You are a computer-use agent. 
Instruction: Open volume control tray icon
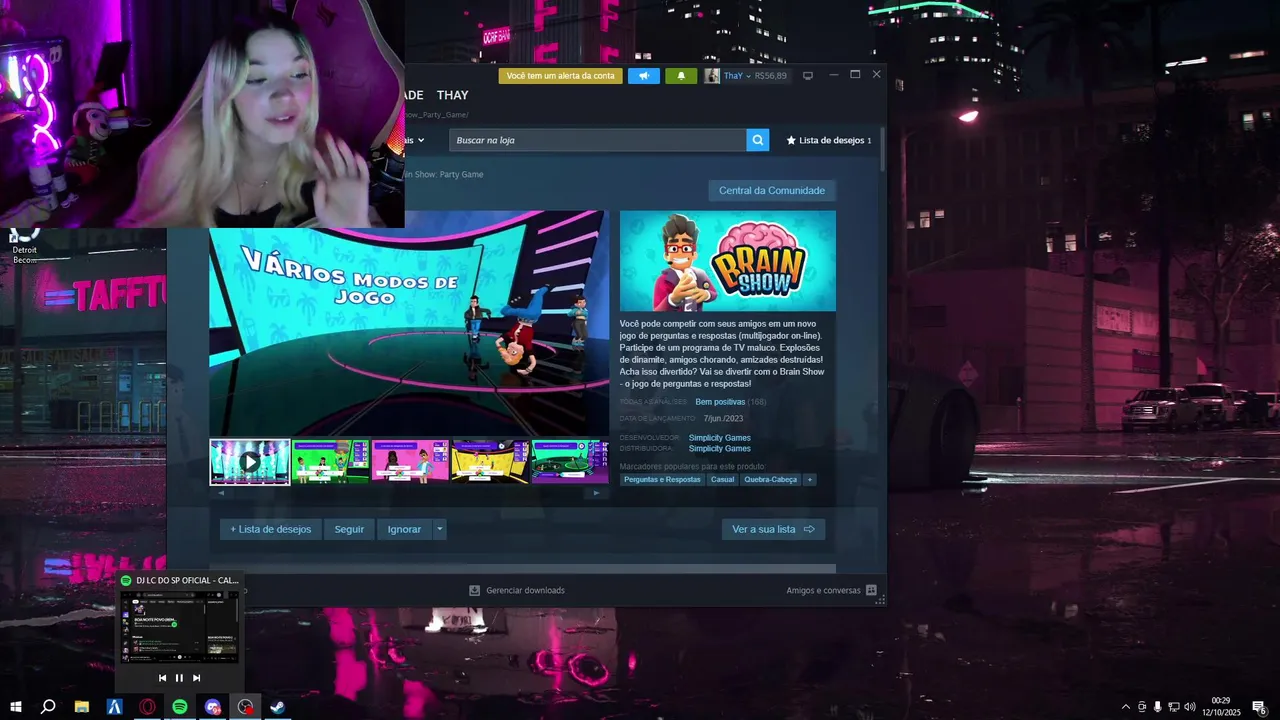[x=1190, y=707]
